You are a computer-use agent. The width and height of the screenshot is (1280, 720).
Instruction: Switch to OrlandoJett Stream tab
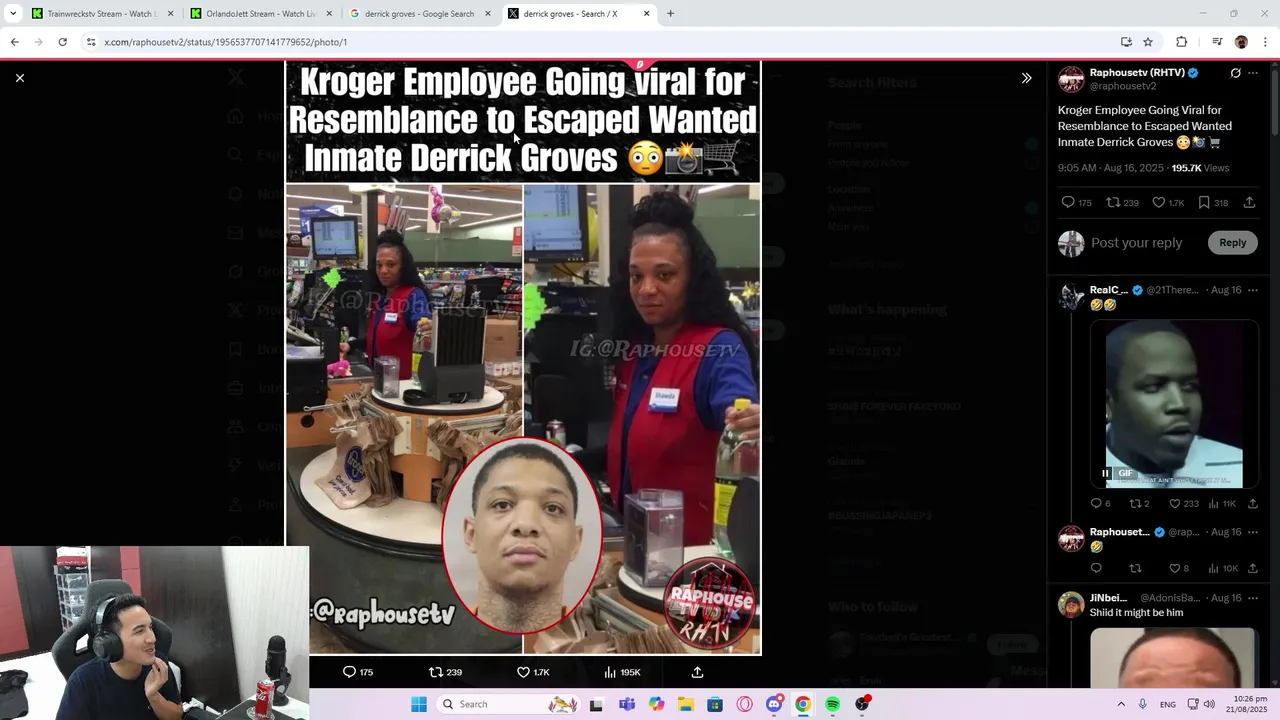click(260, 14)
